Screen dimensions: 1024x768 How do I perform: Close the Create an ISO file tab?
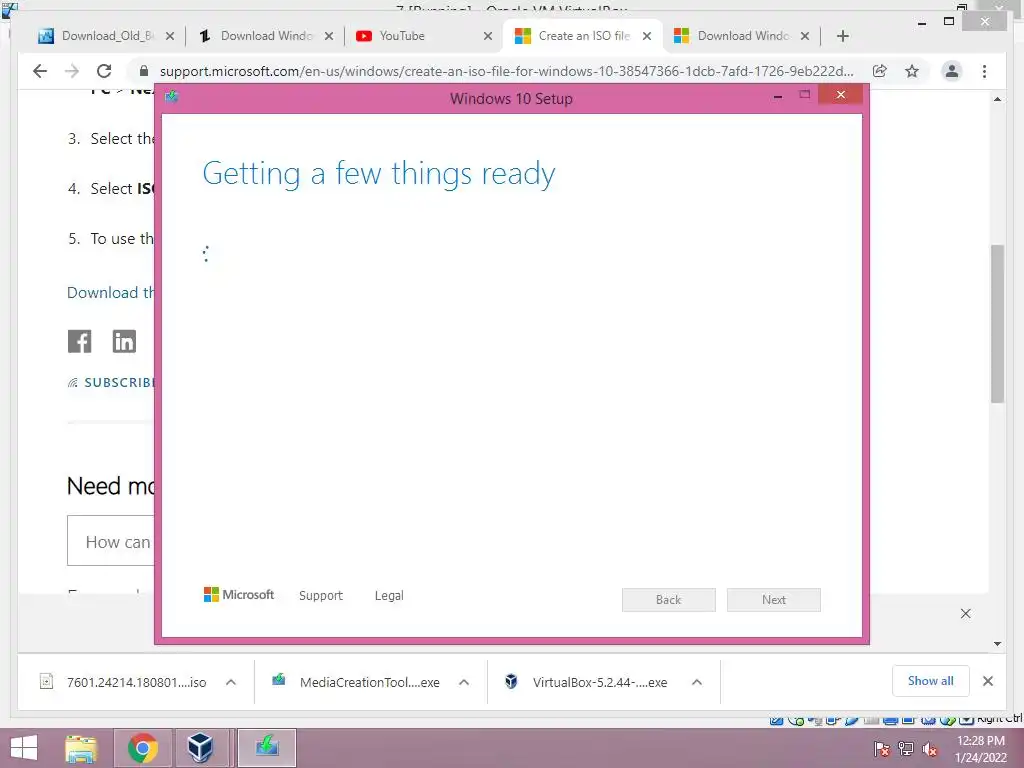coord(647,36)
